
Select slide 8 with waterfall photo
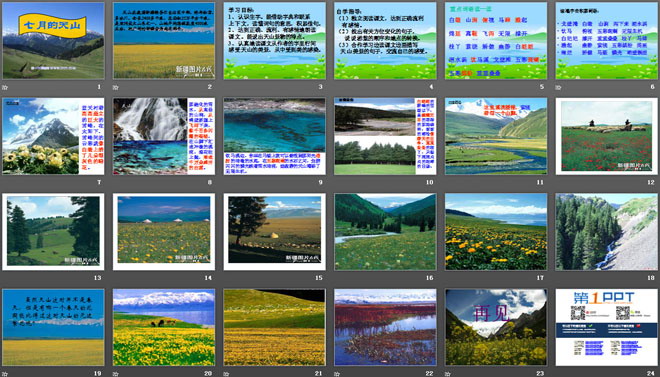tap(164, 136)
